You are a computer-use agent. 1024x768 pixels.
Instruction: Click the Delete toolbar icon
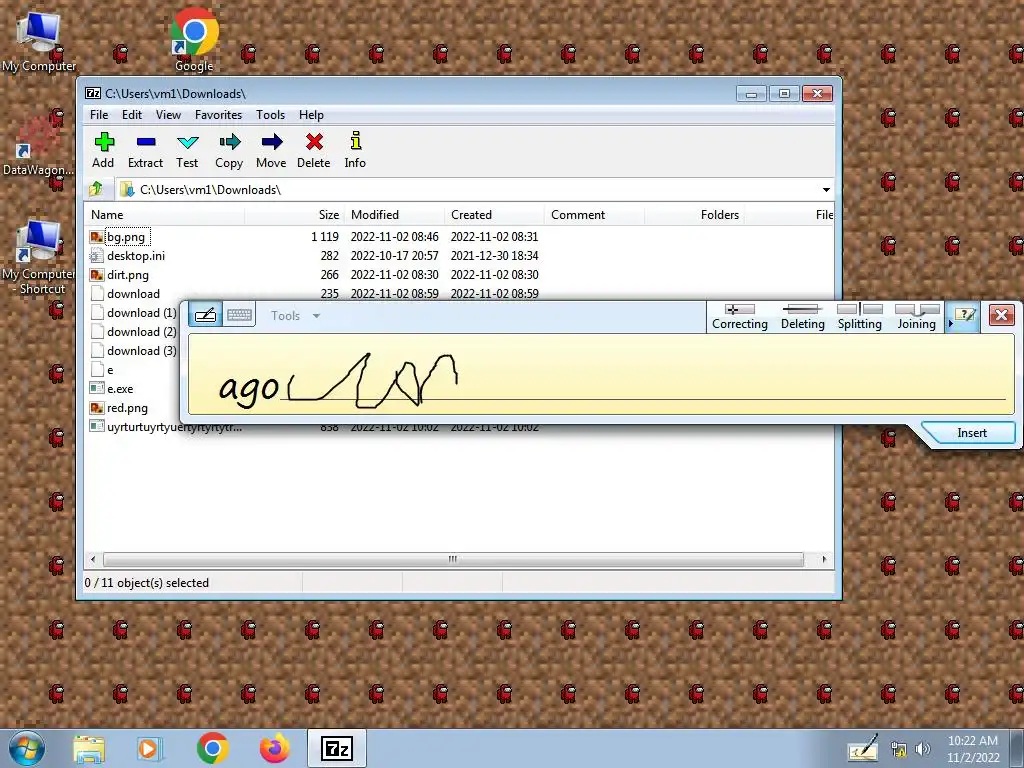click(313, 150)
